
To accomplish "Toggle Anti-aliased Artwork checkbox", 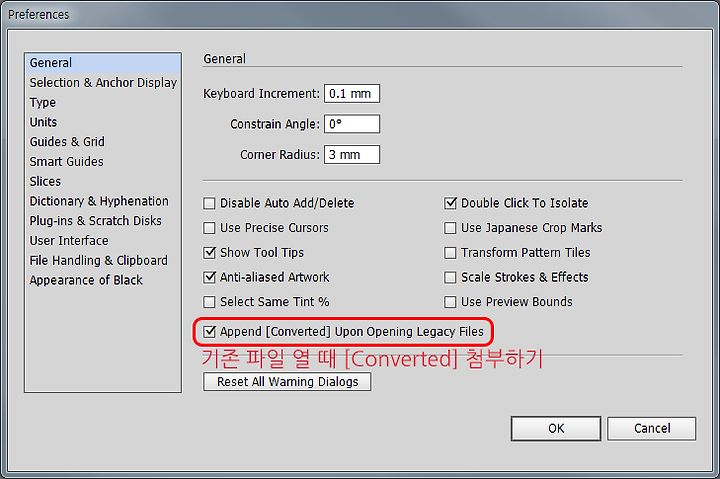I will coord(209,277).
